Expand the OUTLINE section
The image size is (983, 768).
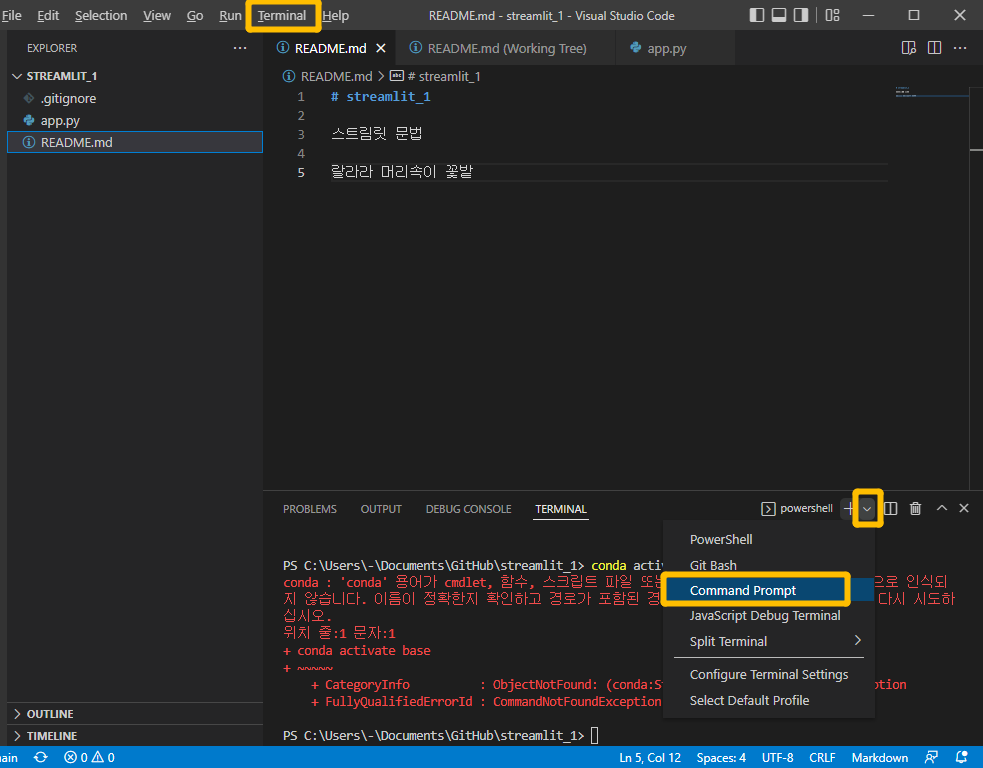[x=135, y=713]
